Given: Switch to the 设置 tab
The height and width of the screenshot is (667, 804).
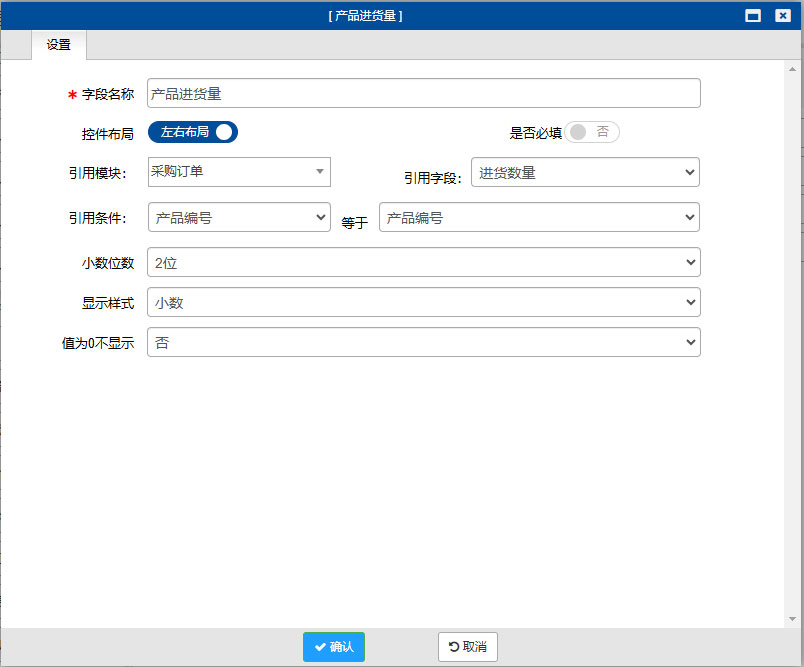Looking at the screenshot, I should [x=58, y=45].
